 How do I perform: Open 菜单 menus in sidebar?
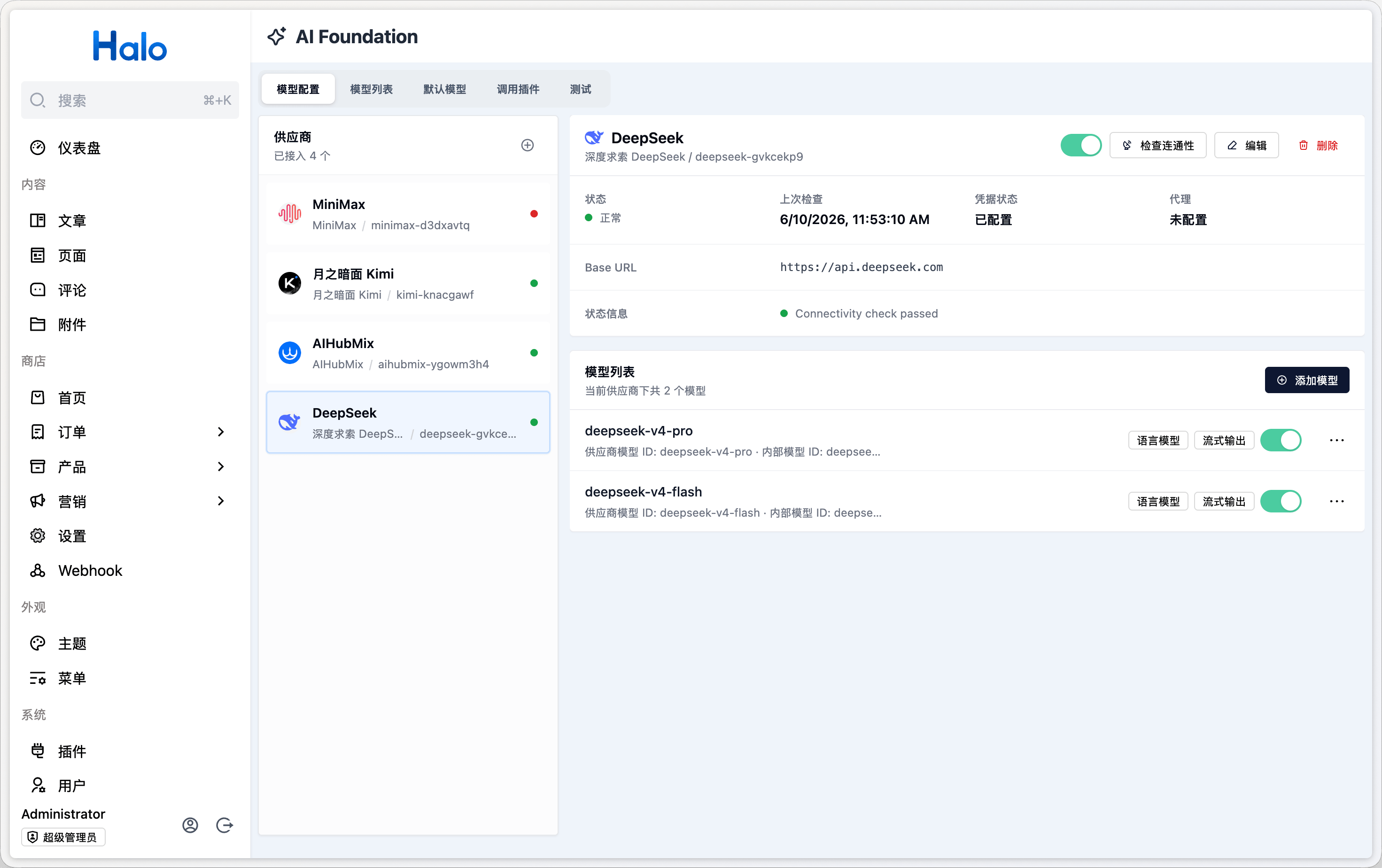tap(130, 678)
